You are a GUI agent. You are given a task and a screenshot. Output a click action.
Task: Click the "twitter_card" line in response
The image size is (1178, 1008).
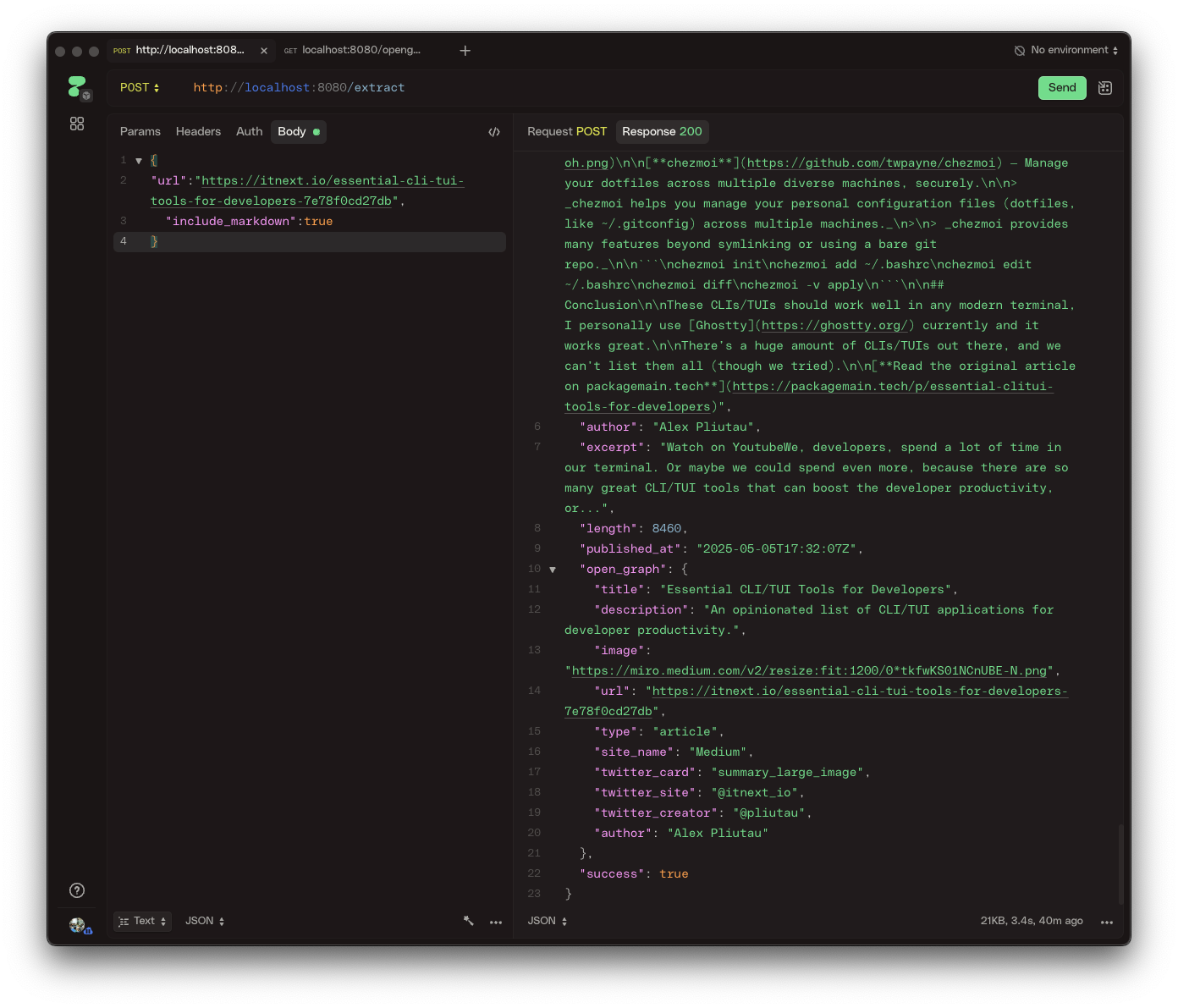732,772
